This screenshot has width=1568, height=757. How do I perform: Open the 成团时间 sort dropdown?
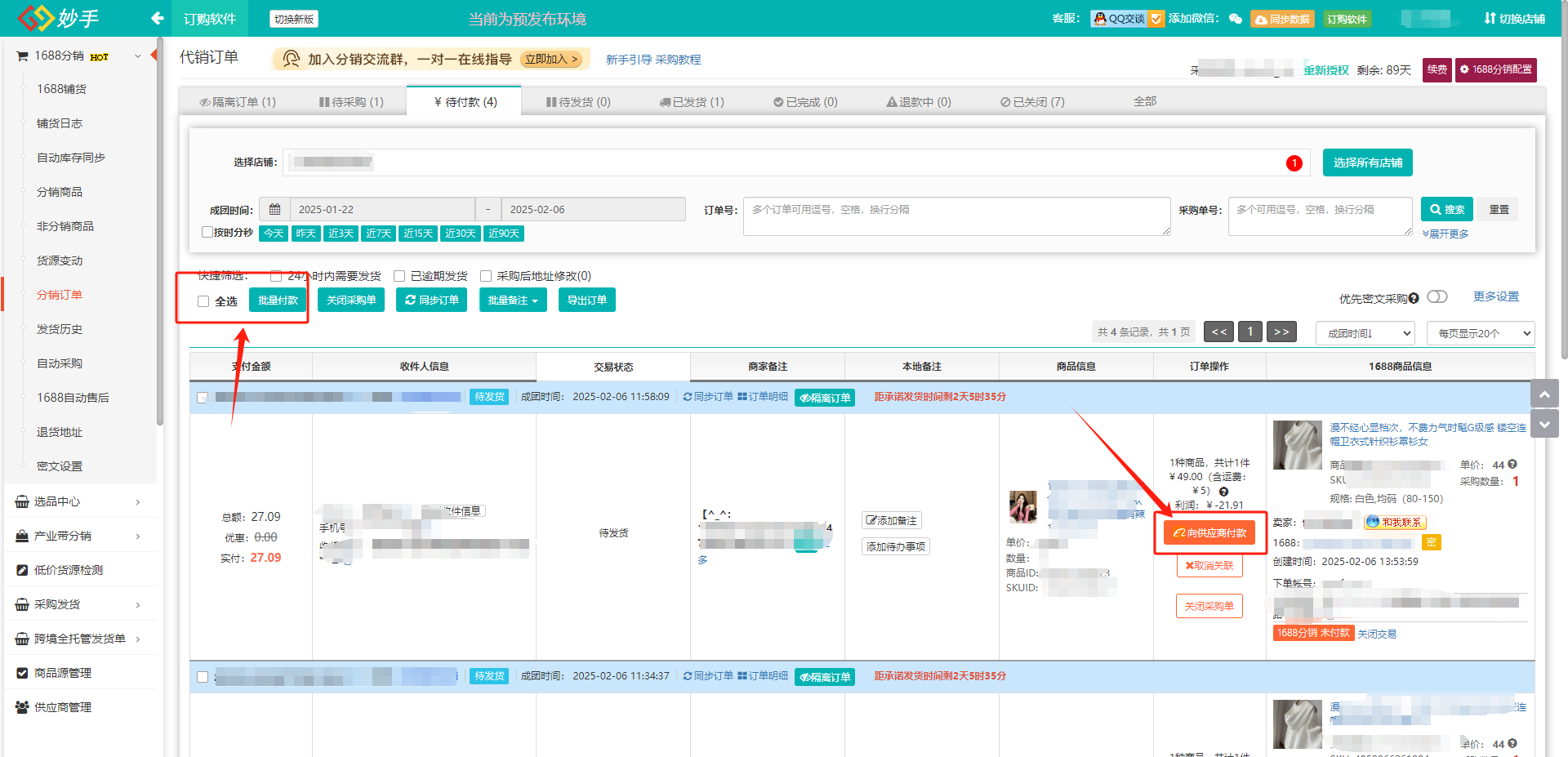tap(1365, 333)
